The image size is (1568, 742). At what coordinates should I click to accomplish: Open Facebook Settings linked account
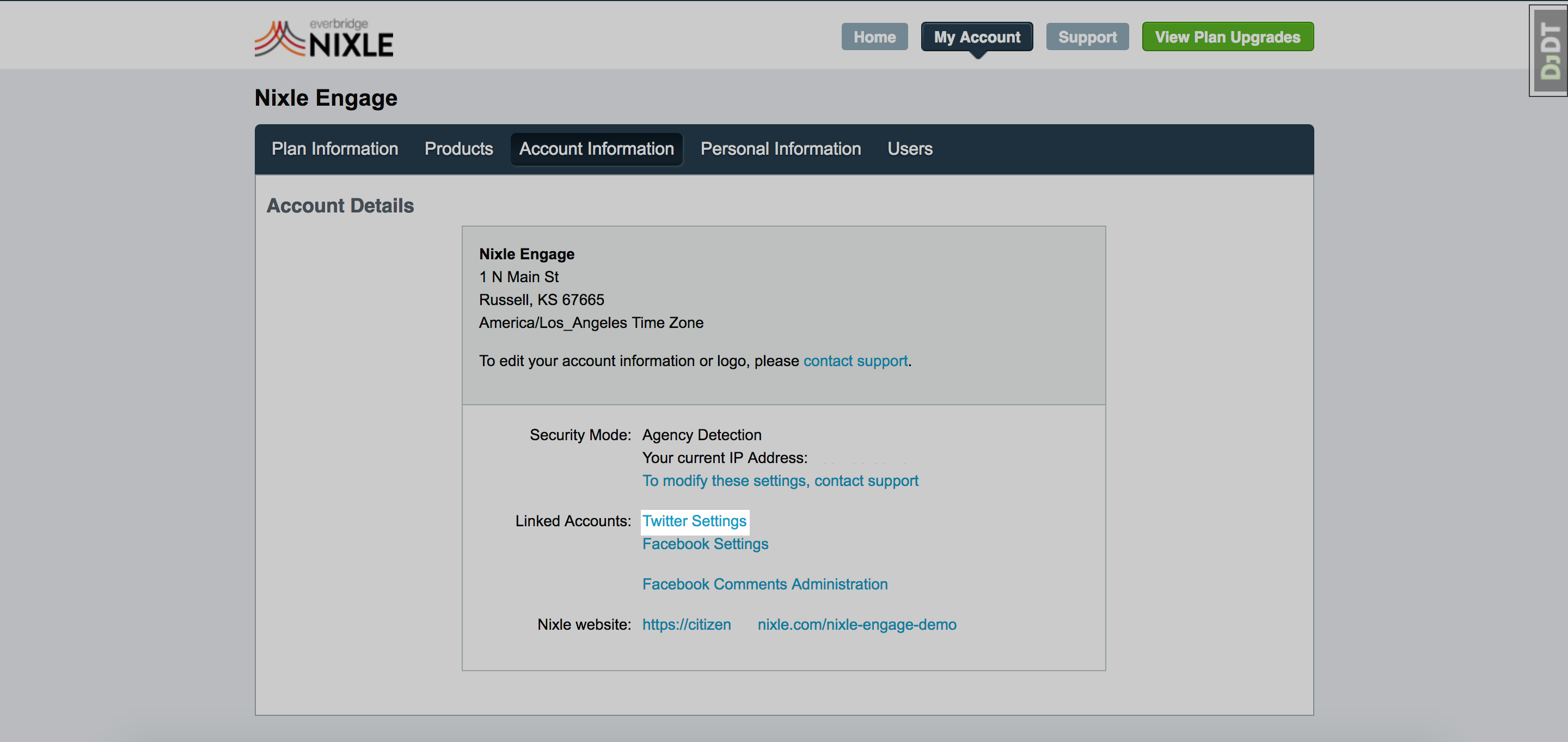pos(705,544)
